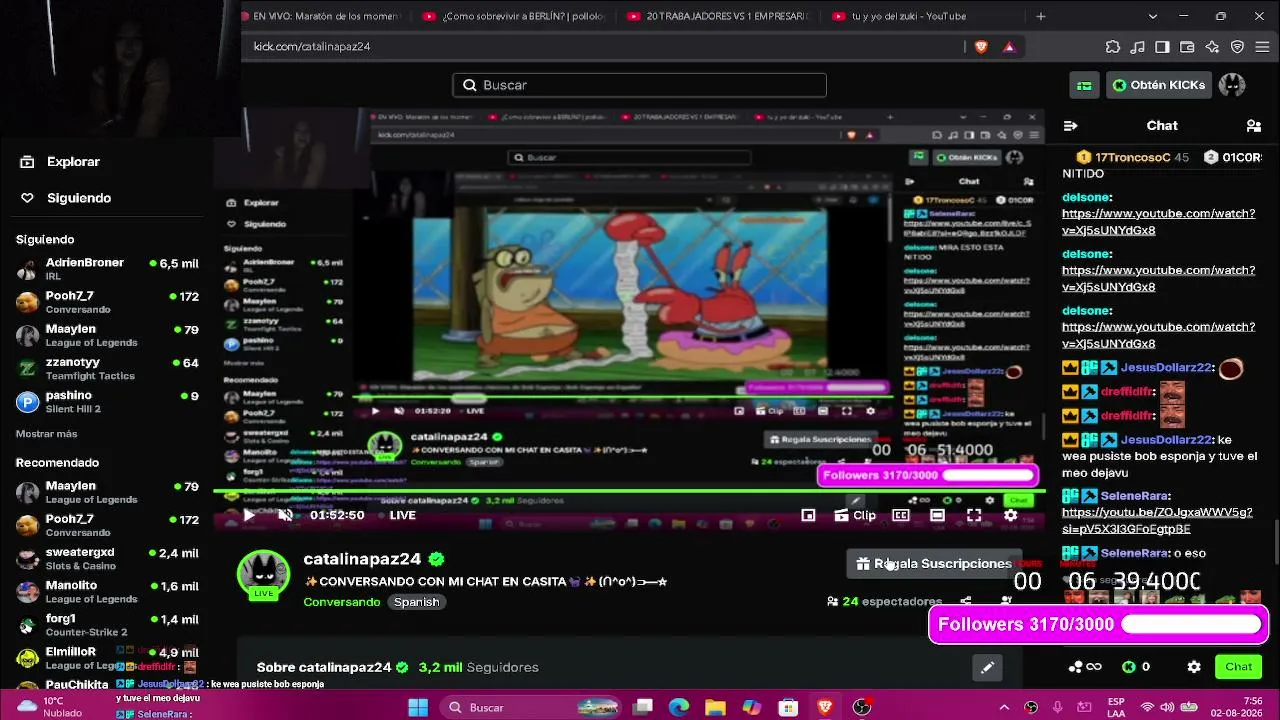Open AdrienBroner followed channel
Image resolution: width=1280 pixels, height=720 pixels.
107,269
